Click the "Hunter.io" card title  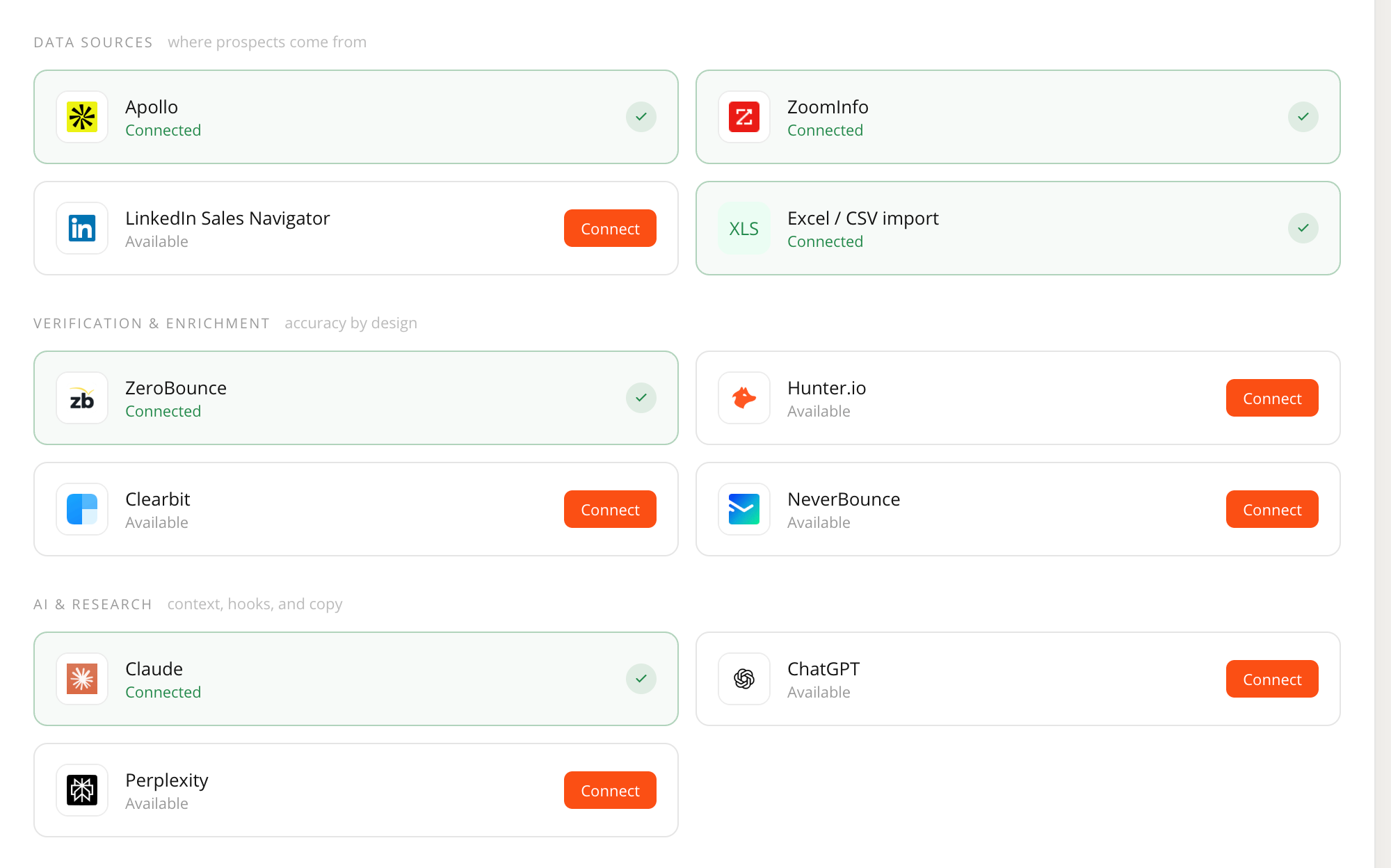coord(826,388)
